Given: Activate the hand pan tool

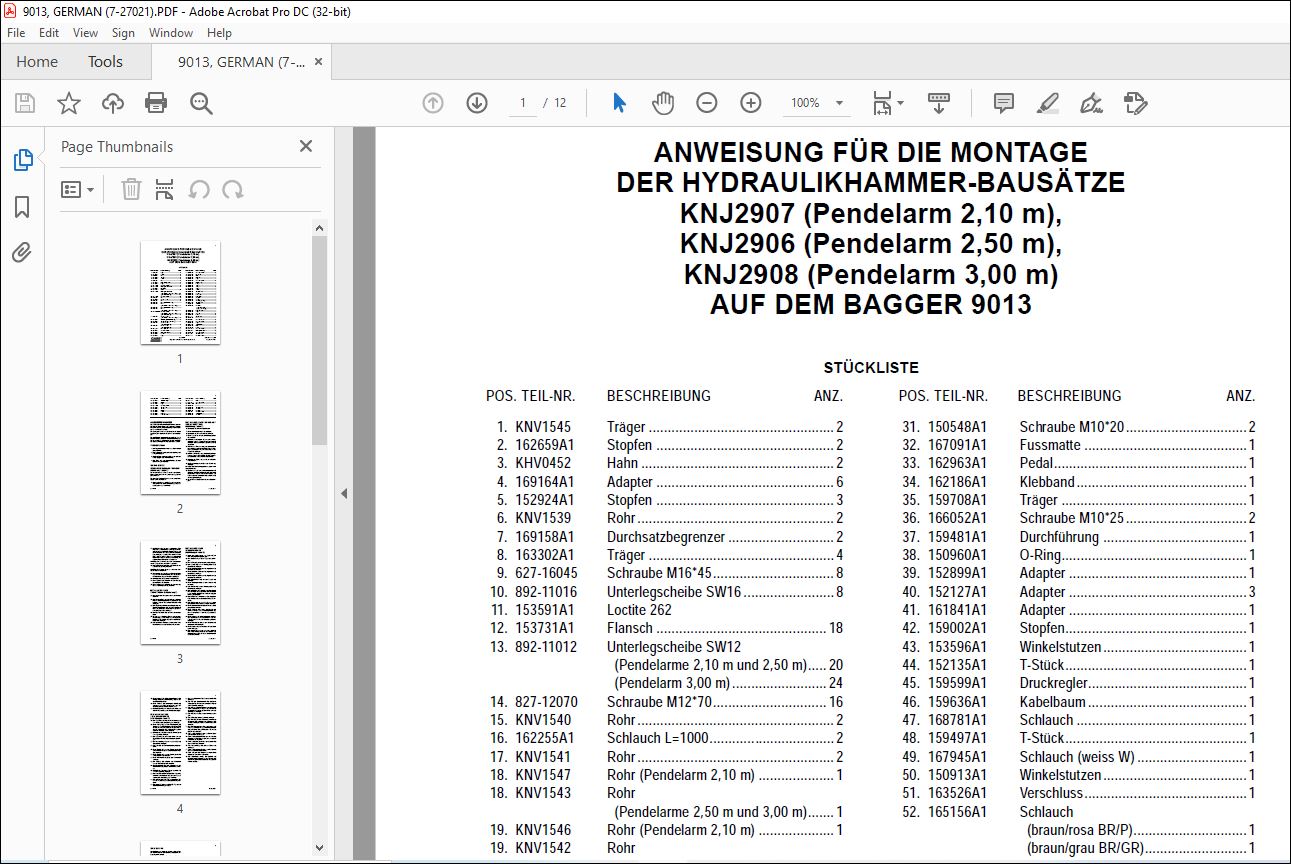Looking at the screenshot, I should pos(663,103).
